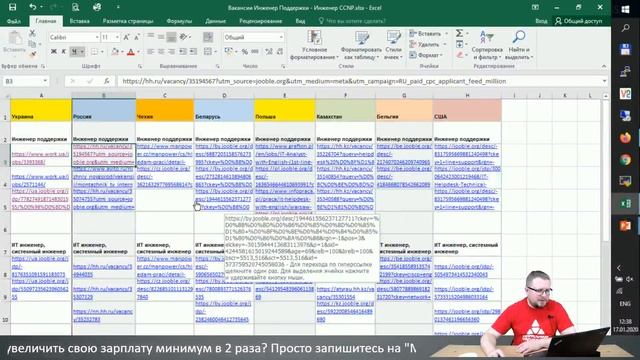This screenshot has height=360, width=640.
Task: Open Alignment group dialog launcher
Action: (218, 66)
